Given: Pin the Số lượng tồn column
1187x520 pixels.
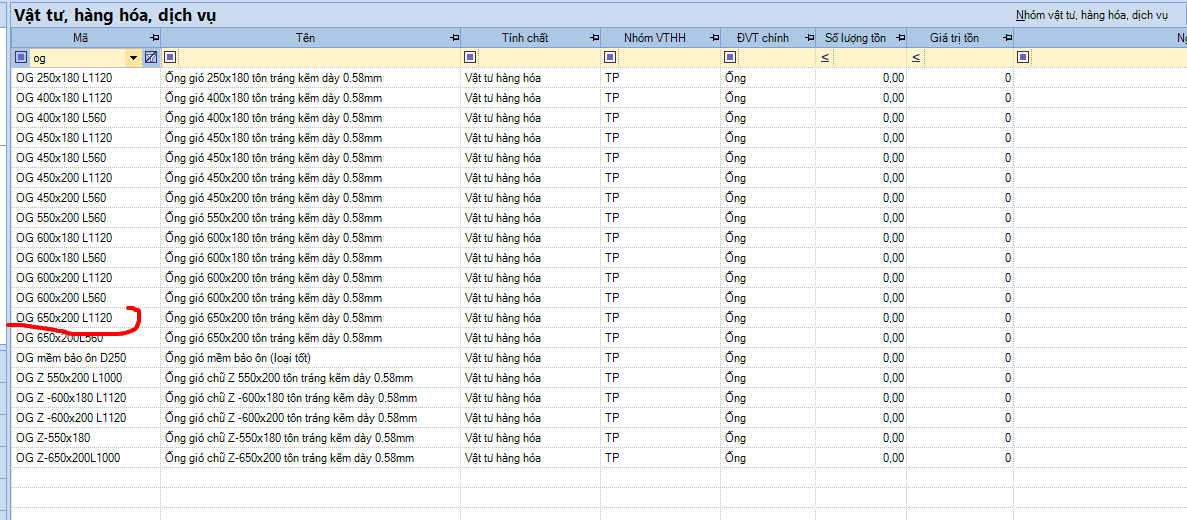Looking at the screenshot, I should tap(899, 38).
